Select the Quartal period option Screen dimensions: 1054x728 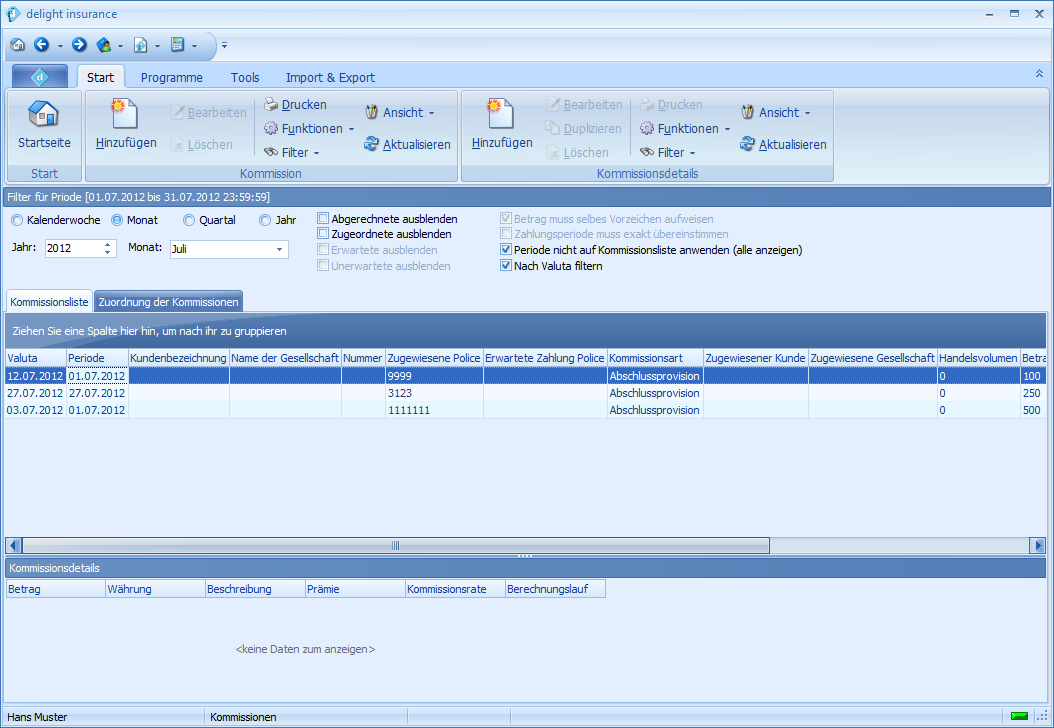pyautogui.click(x=189, y=220)
